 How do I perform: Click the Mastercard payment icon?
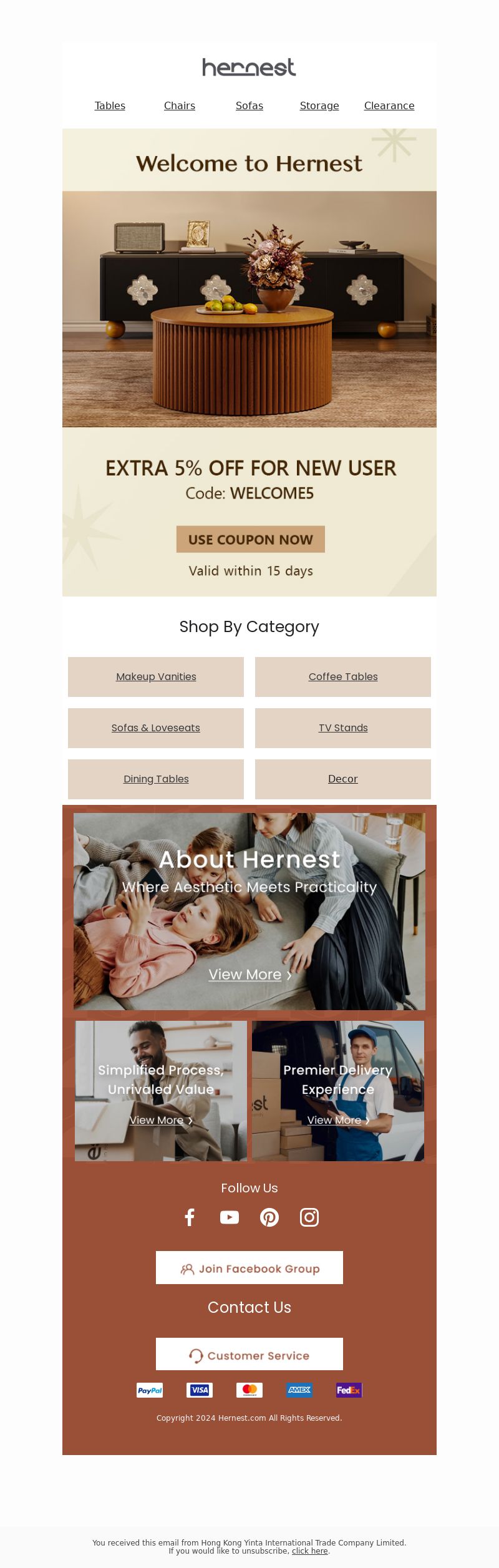[249, 1390]
